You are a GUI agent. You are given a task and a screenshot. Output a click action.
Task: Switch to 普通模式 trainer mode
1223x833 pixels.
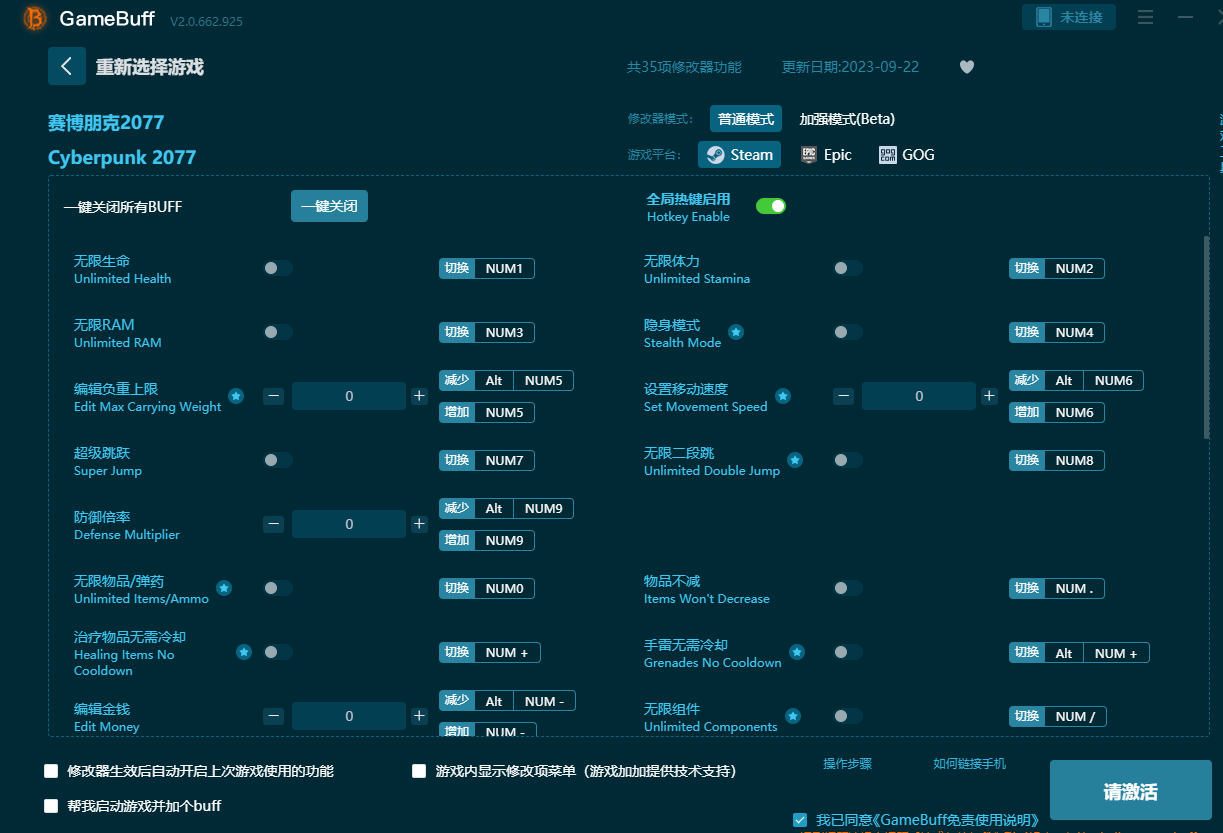[746, 119]
